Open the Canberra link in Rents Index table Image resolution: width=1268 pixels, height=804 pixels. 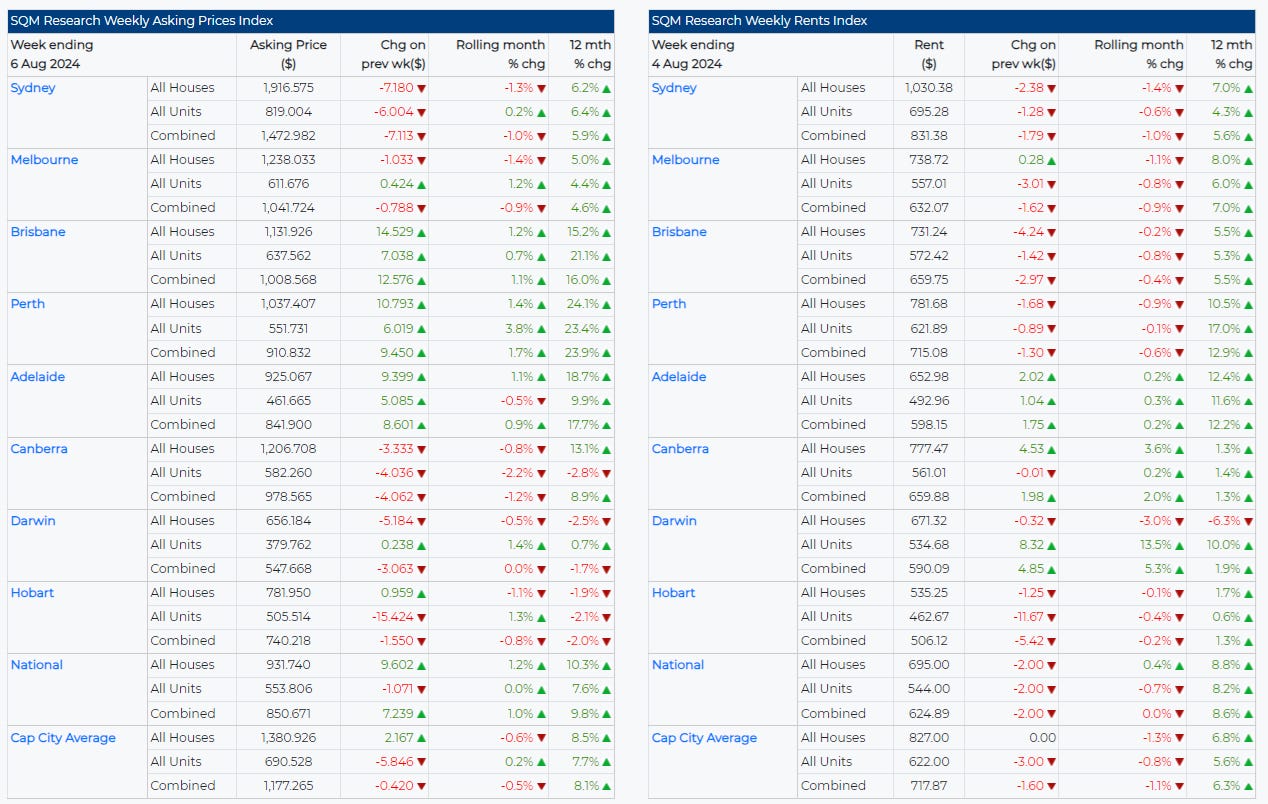(x=681, y=449)
